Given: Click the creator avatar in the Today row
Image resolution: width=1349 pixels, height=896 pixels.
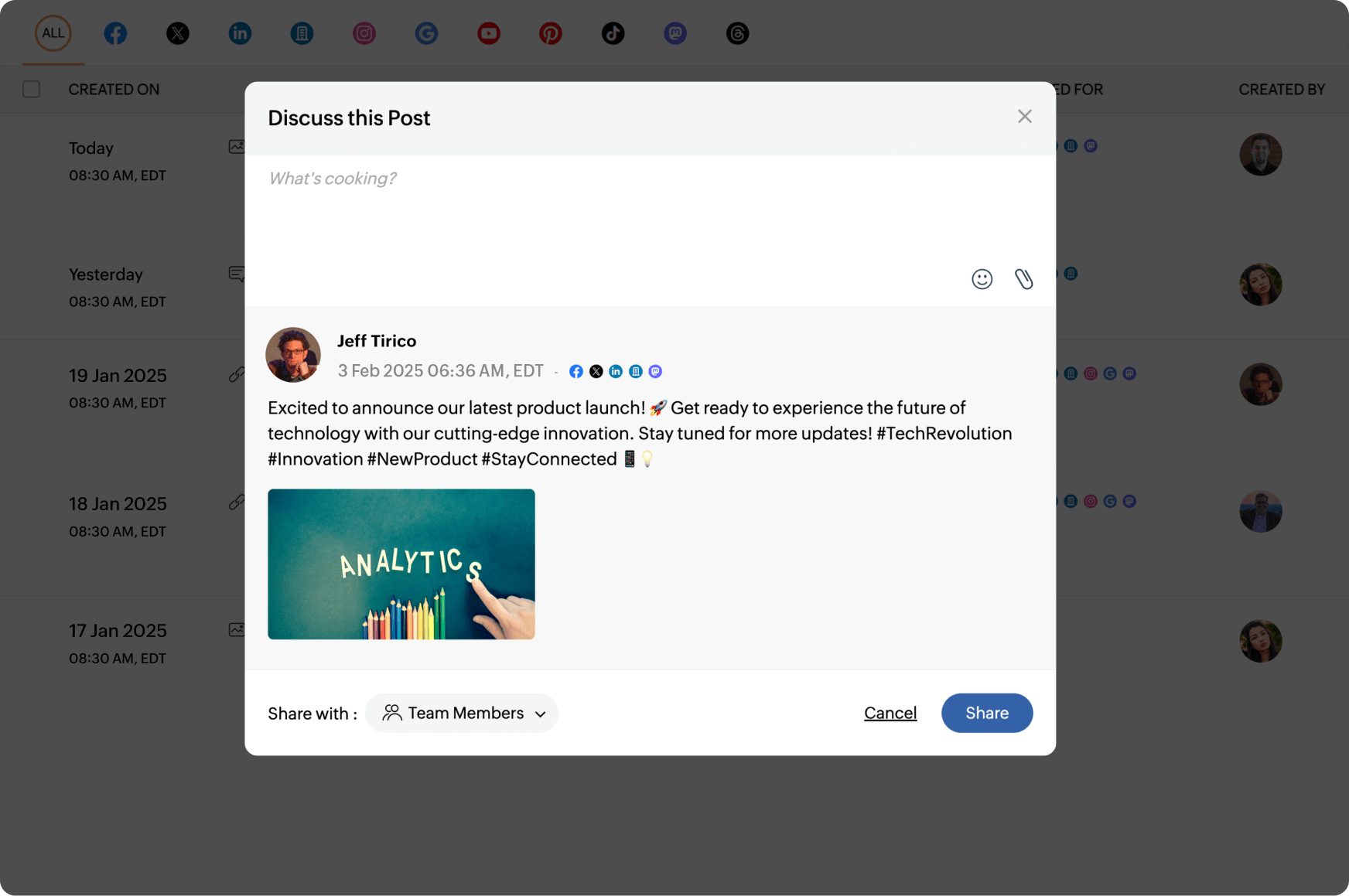Looking at the screenshot, I should point(1261,155).
